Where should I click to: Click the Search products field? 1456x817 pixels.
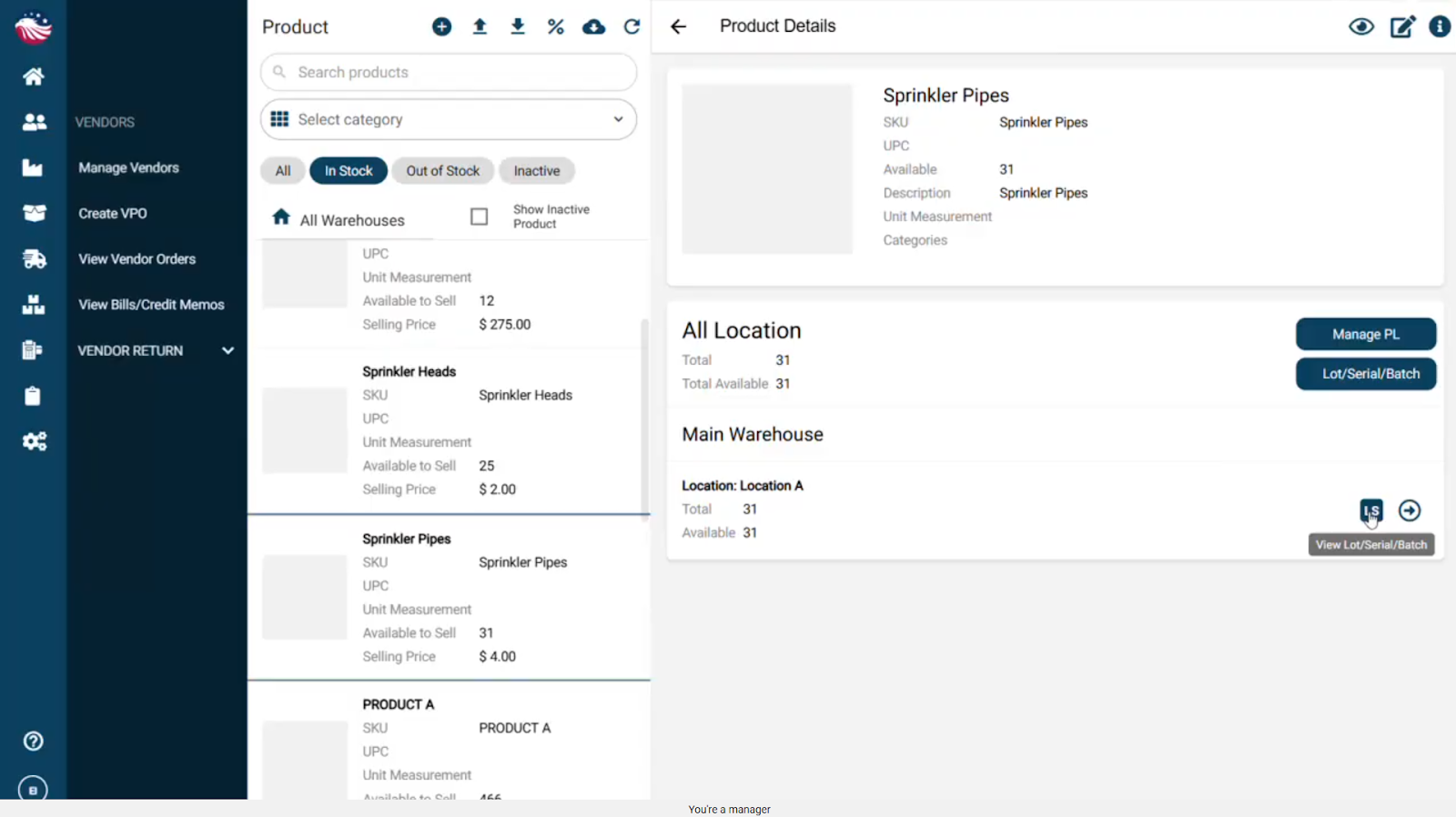(449, 72)
